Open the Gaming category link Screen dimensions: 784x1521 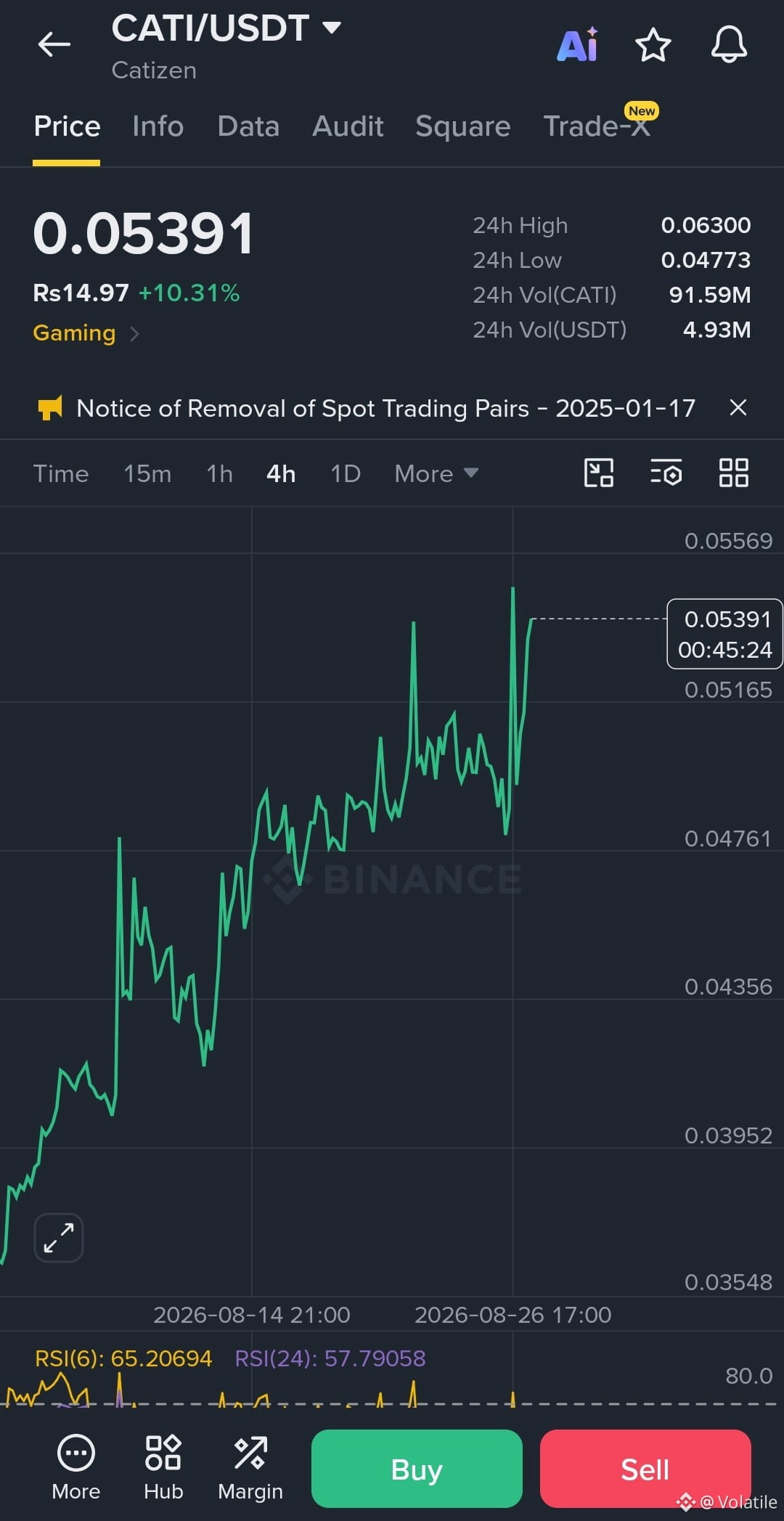pos(74,333)
